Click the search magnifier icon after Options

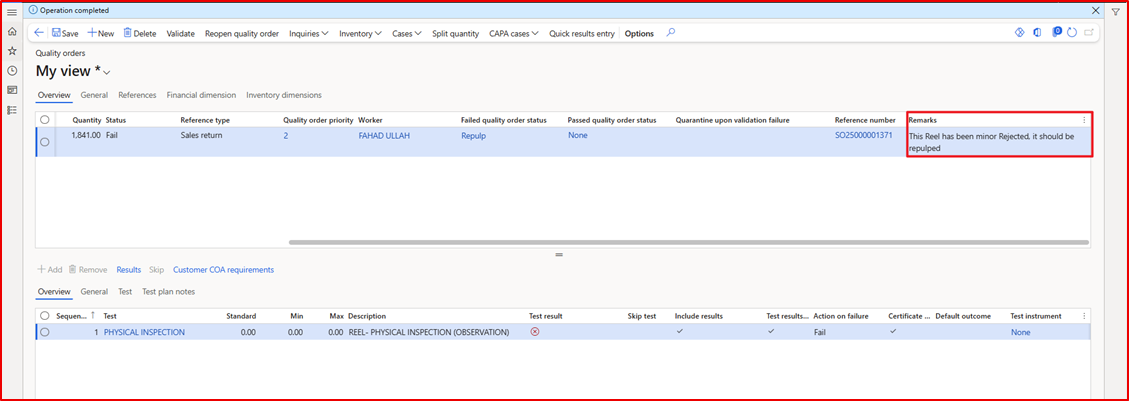[670, 32]
